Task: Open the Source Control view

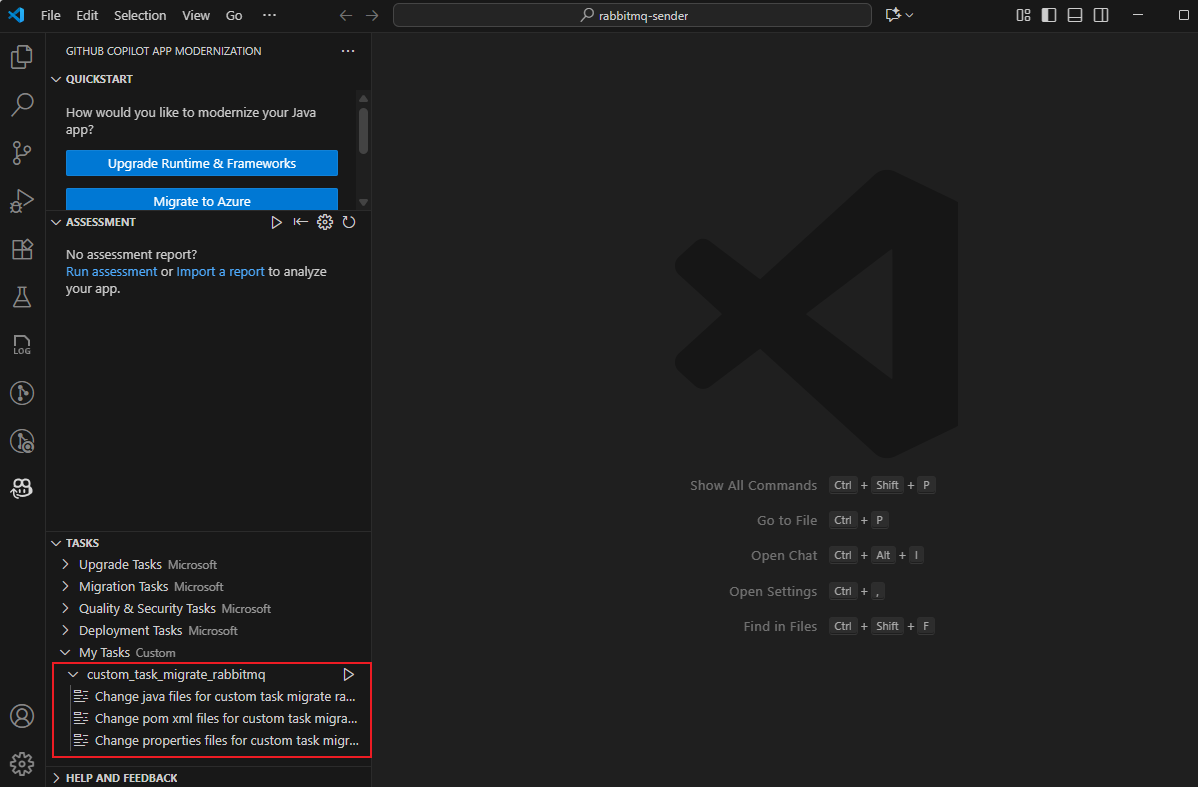Action: [x=22, y=152]
